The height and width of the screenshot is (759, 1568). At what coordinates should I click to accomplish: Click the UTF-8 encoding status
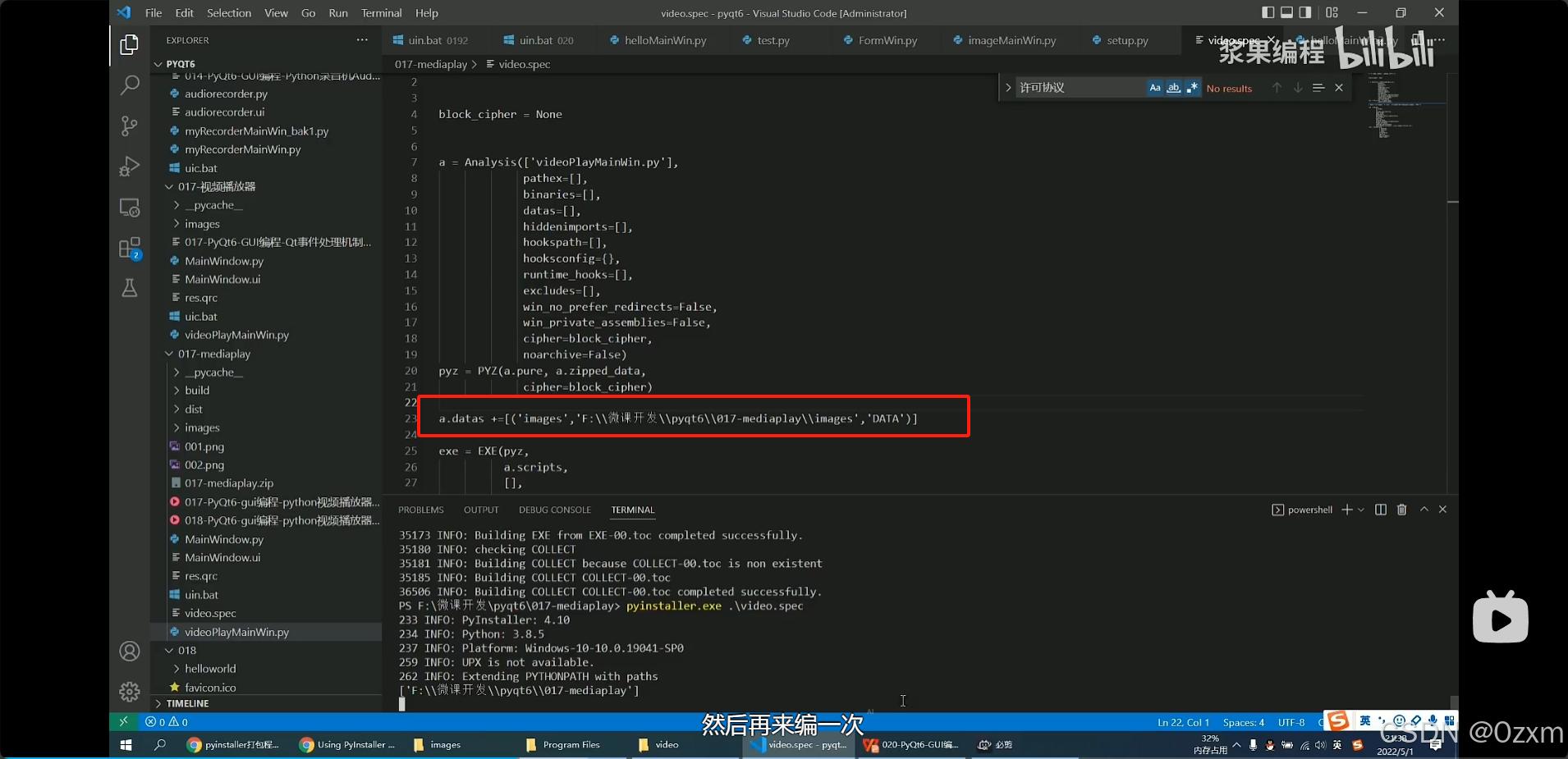(x=1291, y=722)
